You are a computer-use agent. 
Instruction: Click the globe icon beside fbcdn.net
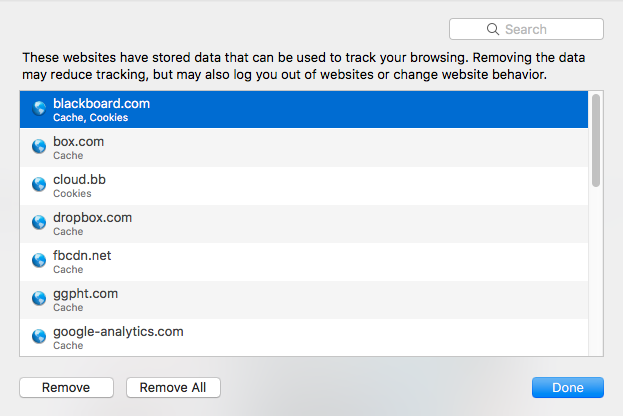tap(39, 261)
